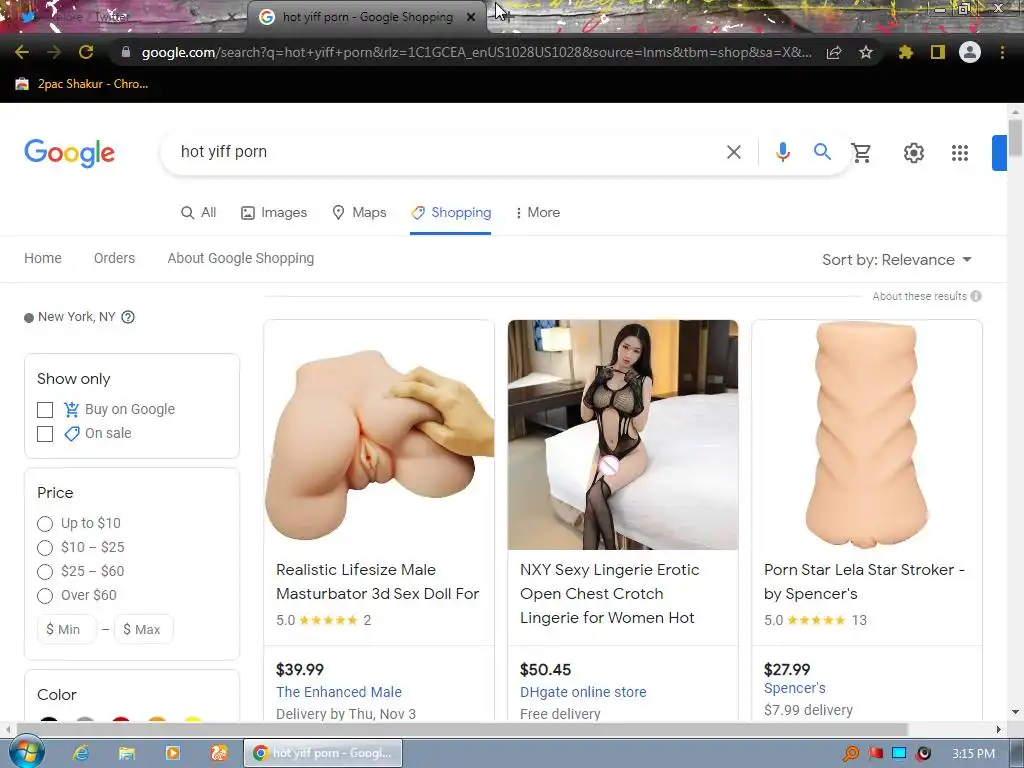The width and height of the screenshot is (1024, 768).
Task: Click the About these results info icon
Action: click(976, 296)
